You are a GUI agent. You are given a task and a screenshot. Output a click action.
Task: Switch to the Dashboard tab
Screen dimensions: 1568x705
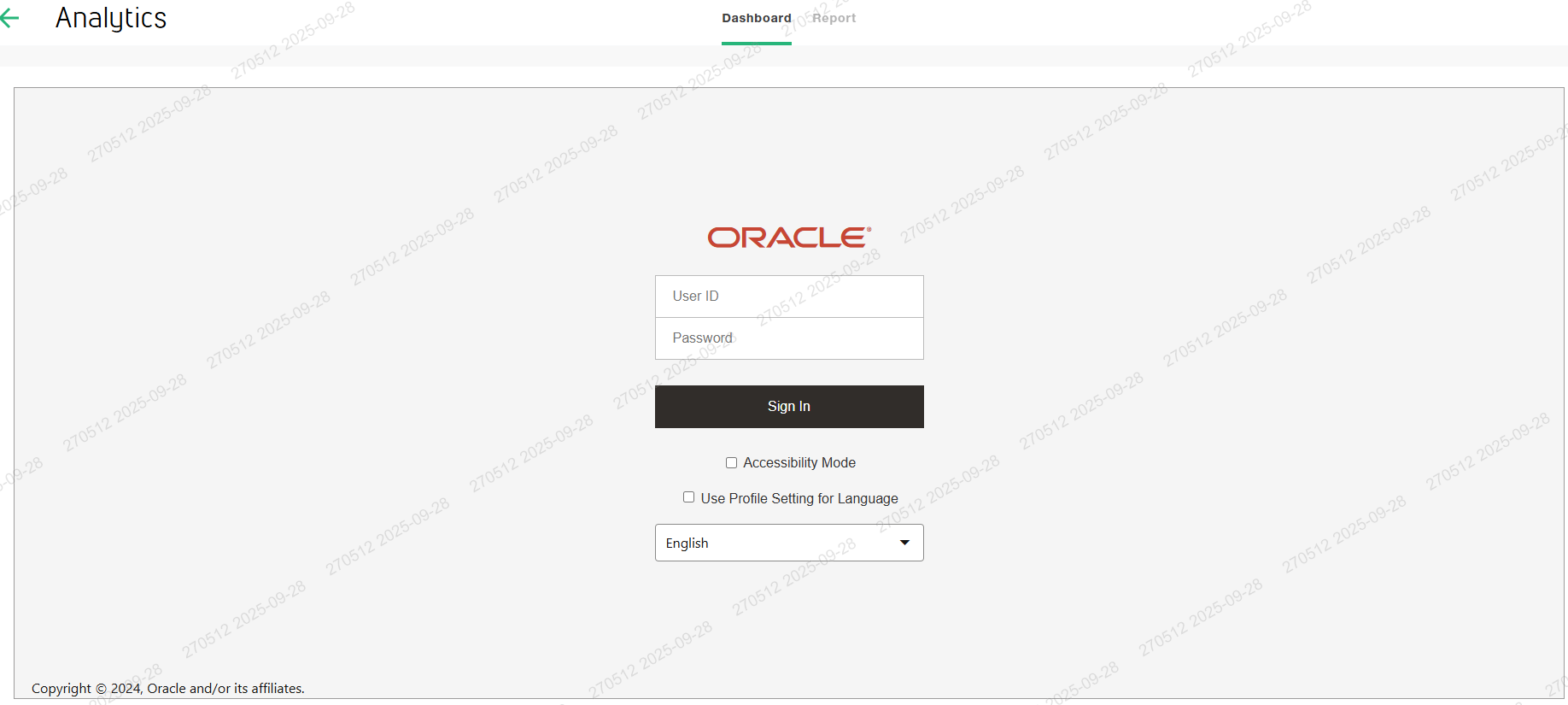(x=756, y=18)
